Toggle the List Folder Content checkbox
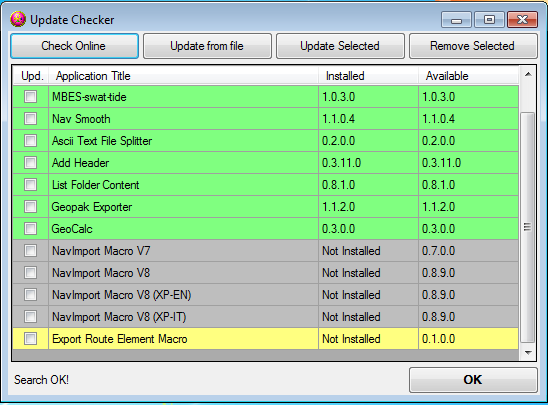Viewport: 548px width, 405px height. click(30, 185)
